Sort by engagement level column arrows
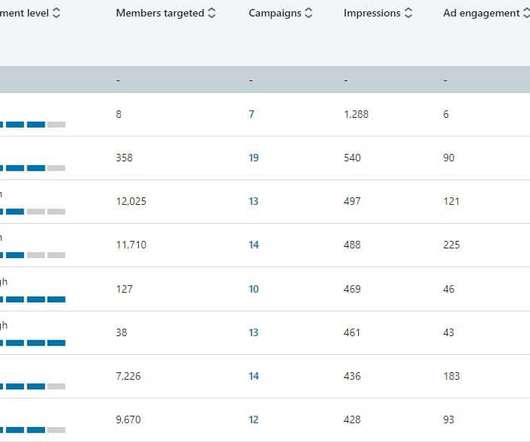 pos(56,13)
